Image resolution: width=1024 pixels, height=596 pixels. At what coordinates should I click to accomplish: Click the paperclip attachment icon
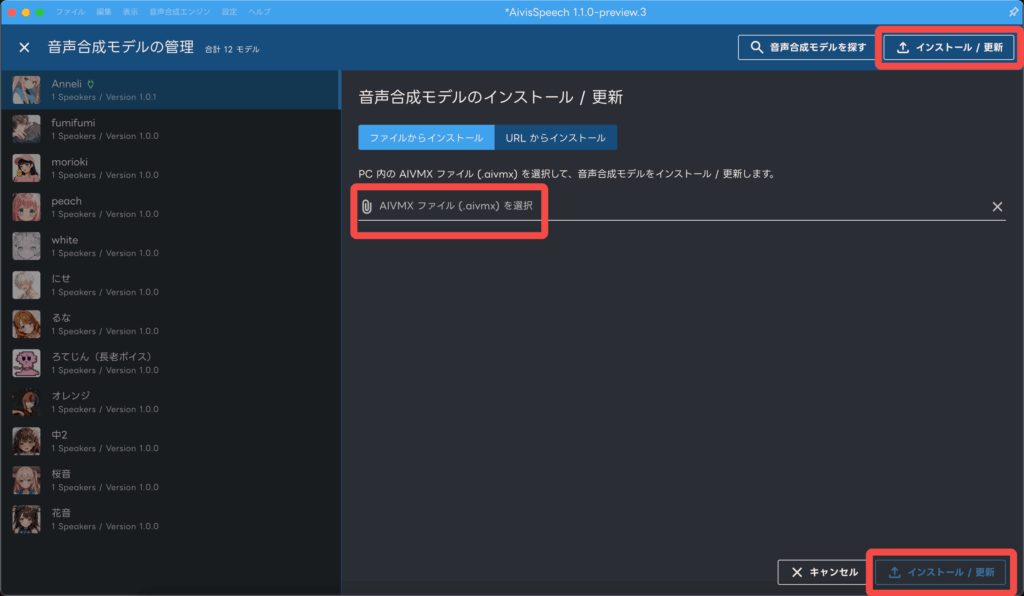pyautogui.click(x=366, y=206)
